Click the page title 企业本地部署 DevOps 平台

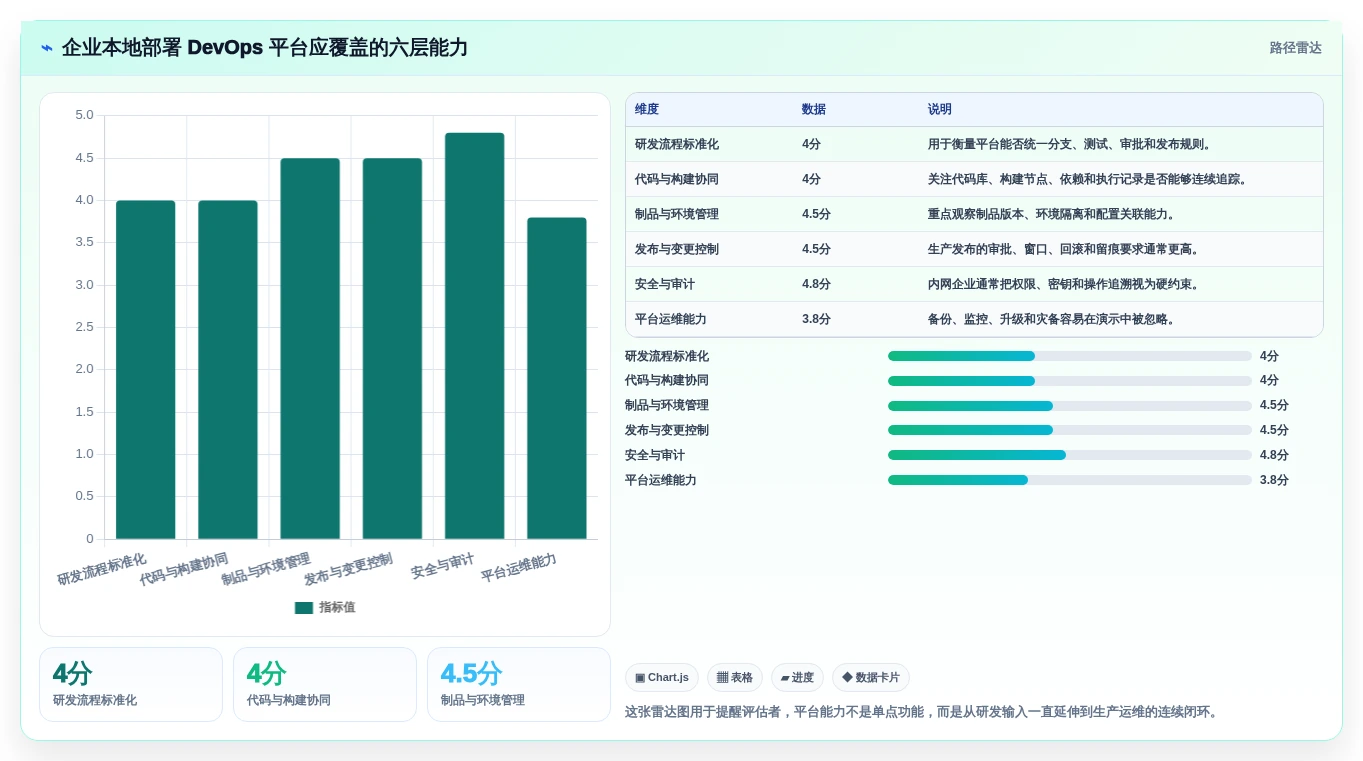tap(264, 48)
